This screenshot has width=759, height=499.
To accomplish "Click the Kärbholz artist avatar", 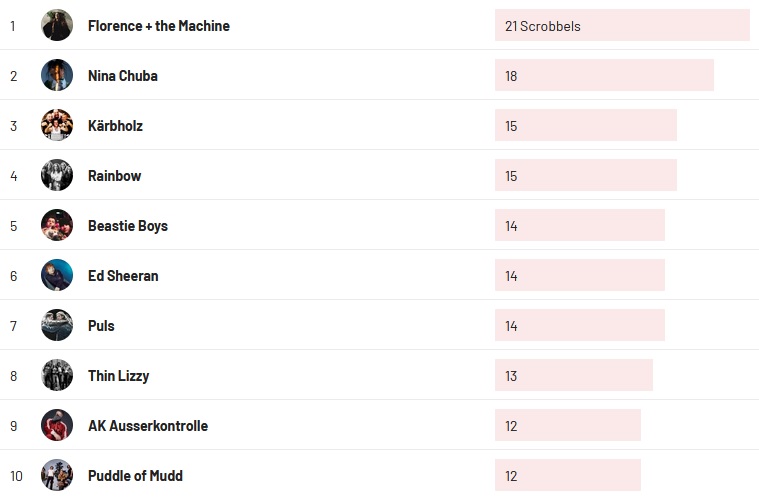I will tap(57, 125).
